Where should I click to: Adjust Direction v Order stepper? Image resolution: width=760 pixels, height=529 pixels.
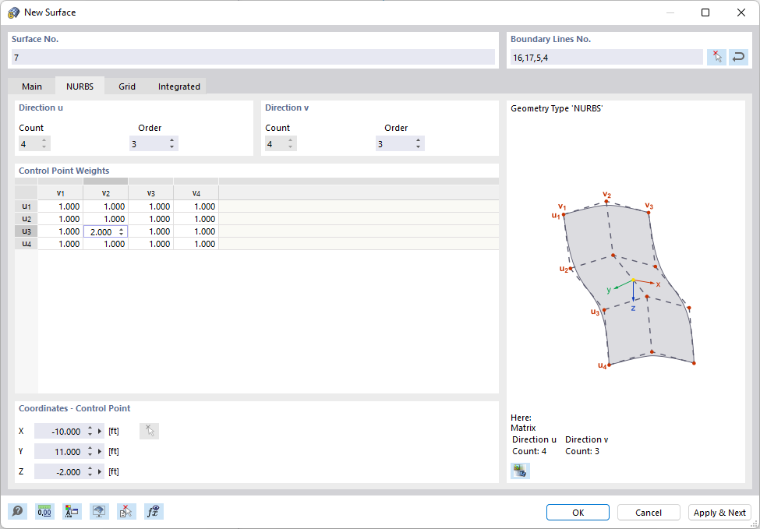(418, 144)
